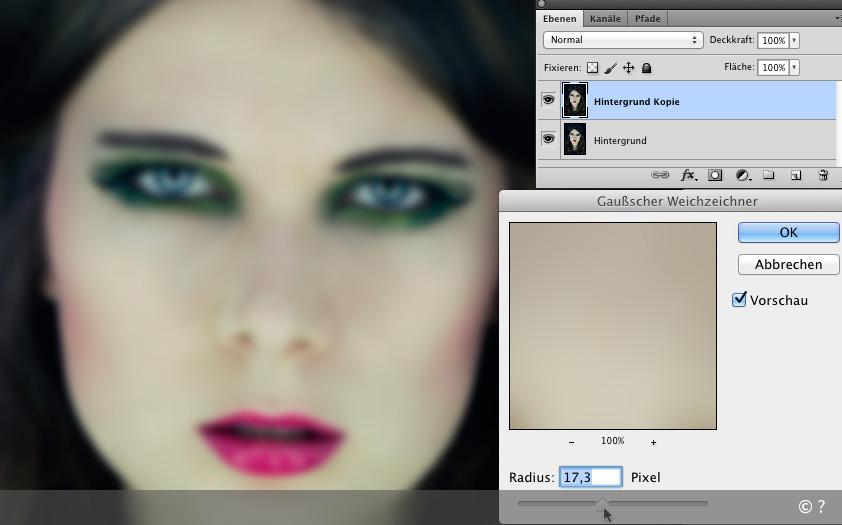Create a new layer
The width and height of the screenshot is (842, 525).
(796, 175)
